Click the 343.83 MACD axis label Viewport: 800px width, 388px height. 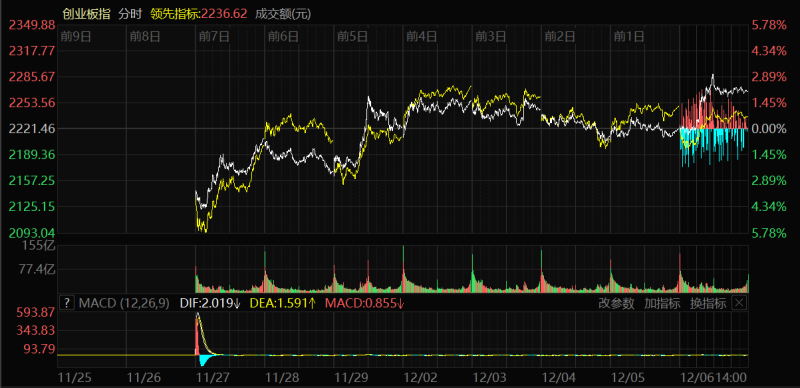point(36,330)
